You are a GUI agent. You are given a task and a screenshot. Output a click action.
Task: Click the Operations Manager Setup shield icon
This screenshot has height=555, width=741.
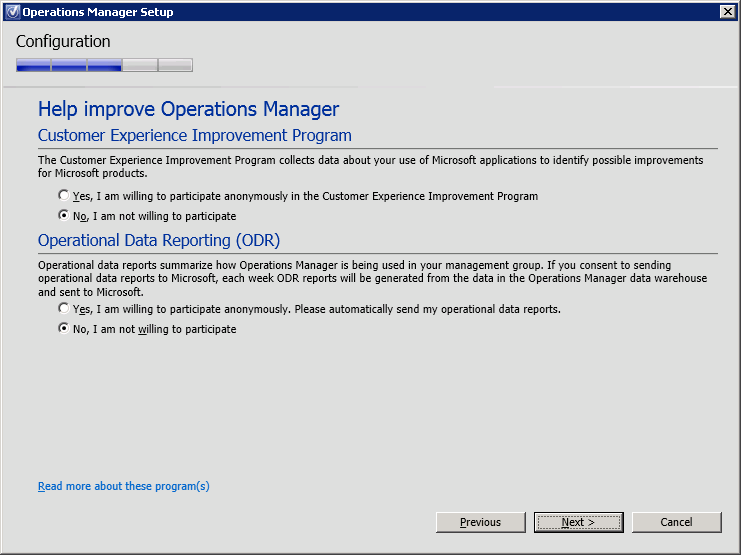pyautogui.click(x=11, y=12)
